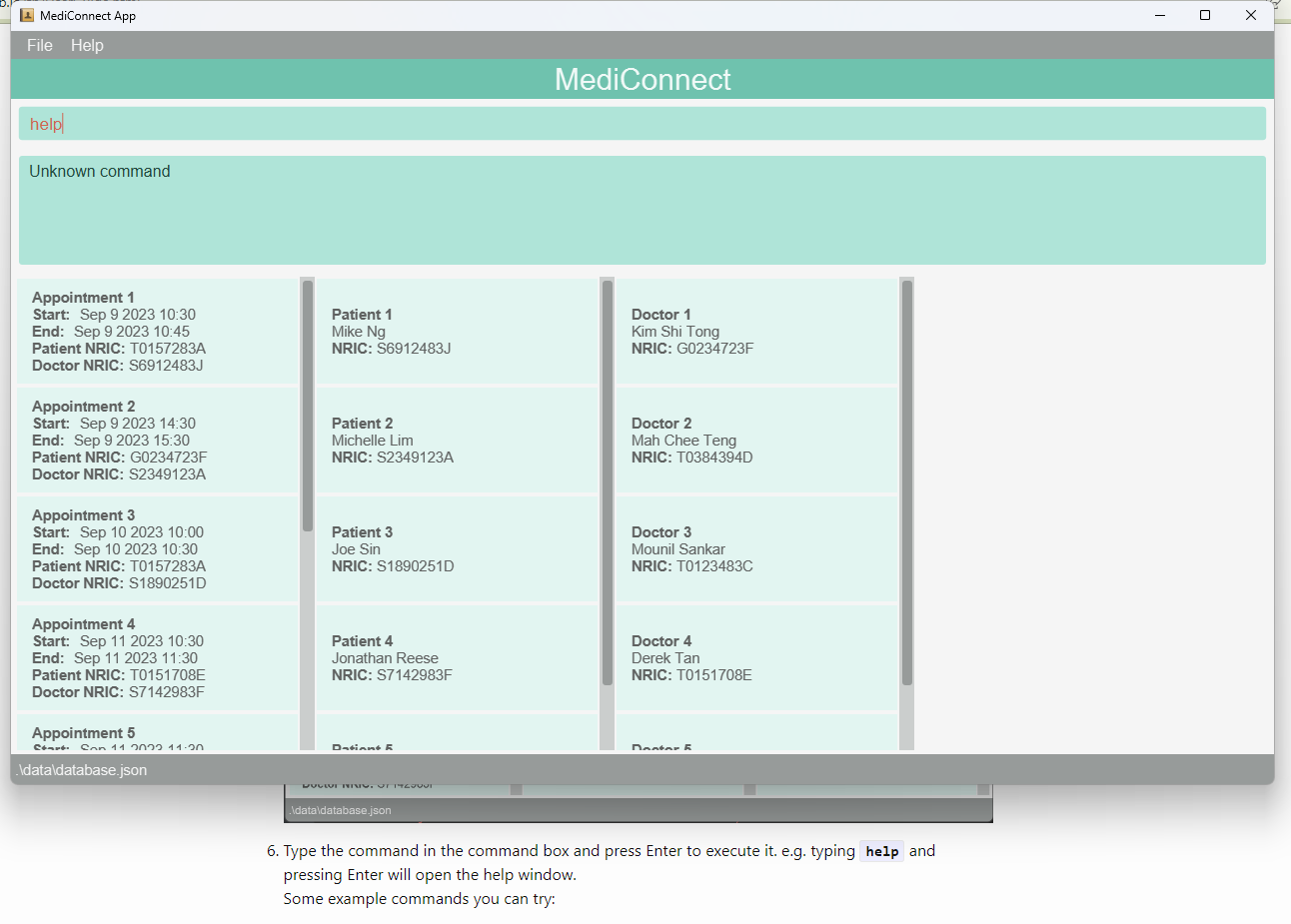Click 'NRIC: G0234723F' under Kim Shi Tong
This screenshot has height=924, width=1291.
point(692,349)
